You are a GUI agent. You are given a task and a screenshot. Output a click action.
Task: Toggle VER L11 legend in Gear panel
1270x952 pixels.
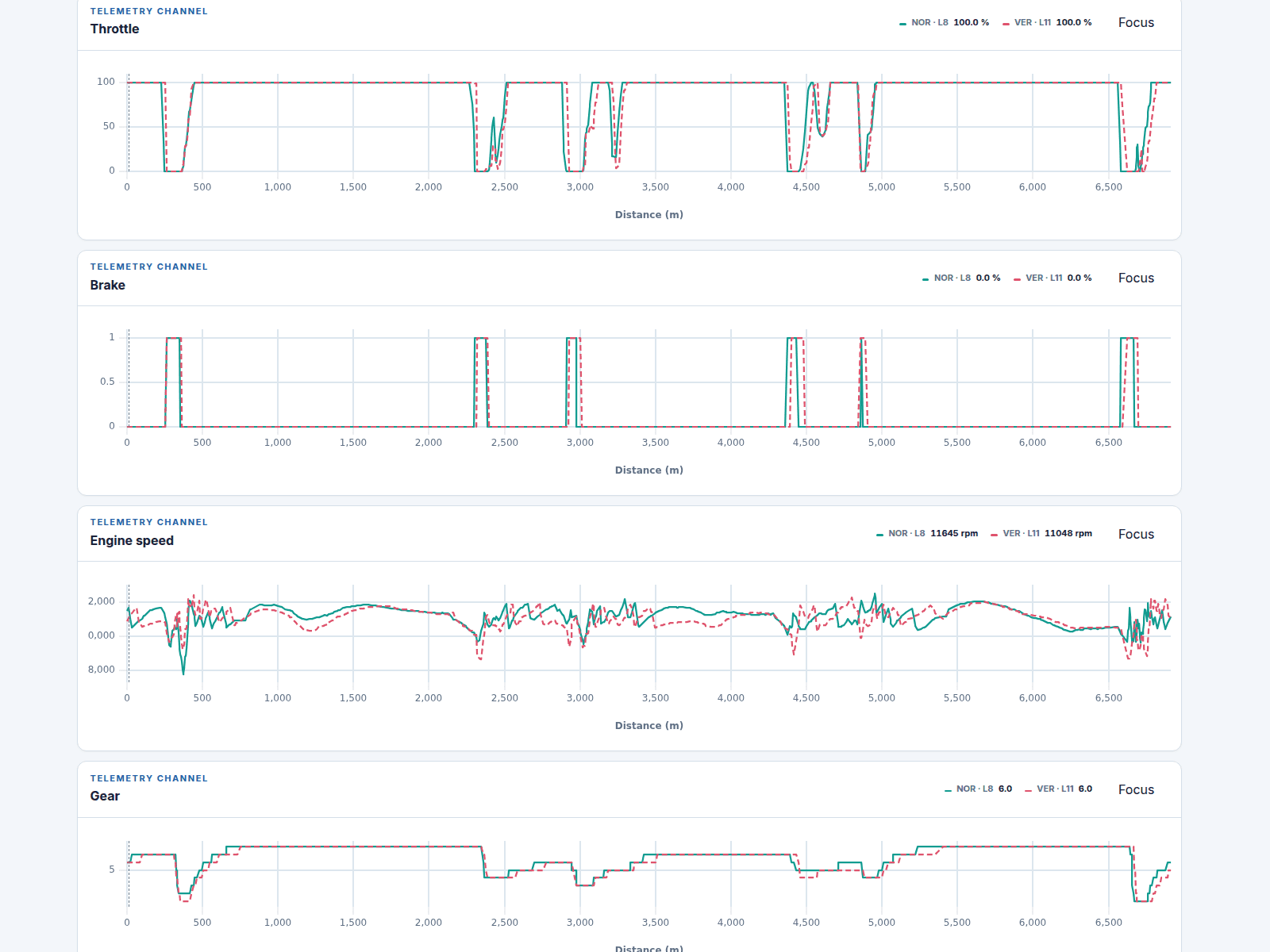click(x=1058, y=789)
